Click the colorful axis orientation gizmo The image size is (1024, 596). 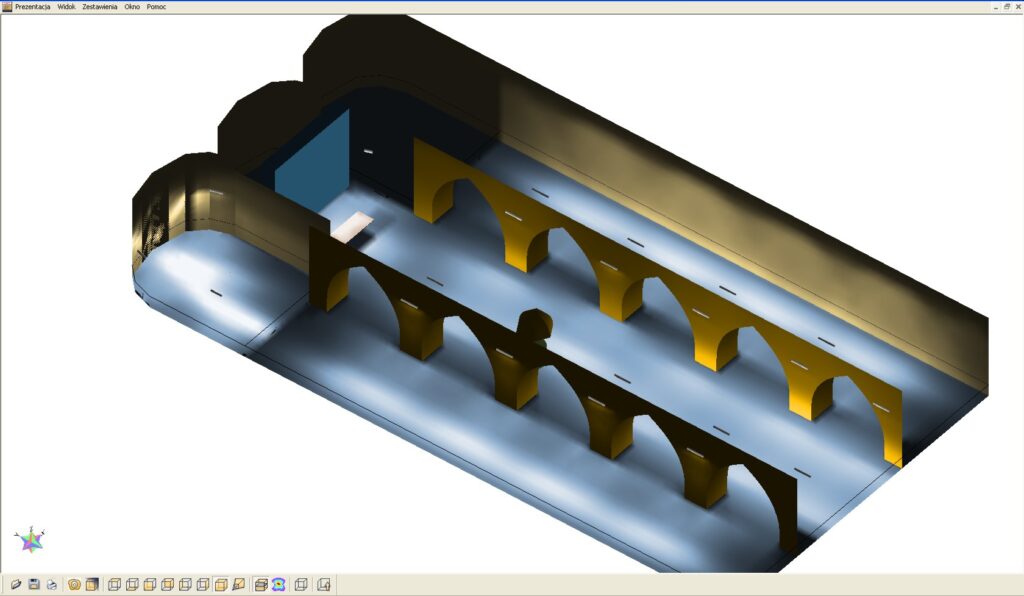(x=31, y=540)
